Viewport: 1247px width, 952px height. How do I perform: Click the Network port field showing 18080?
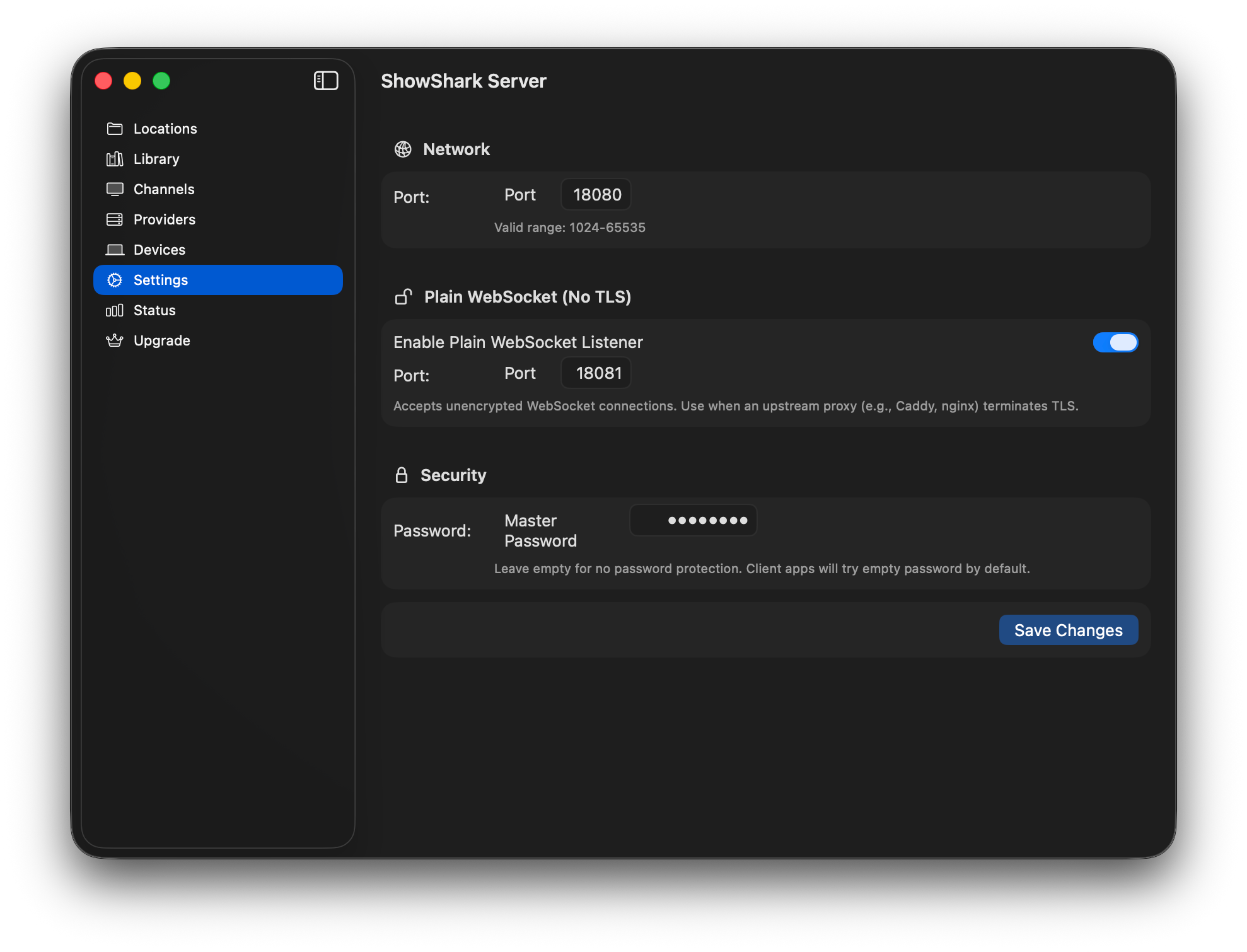(596, 195)
